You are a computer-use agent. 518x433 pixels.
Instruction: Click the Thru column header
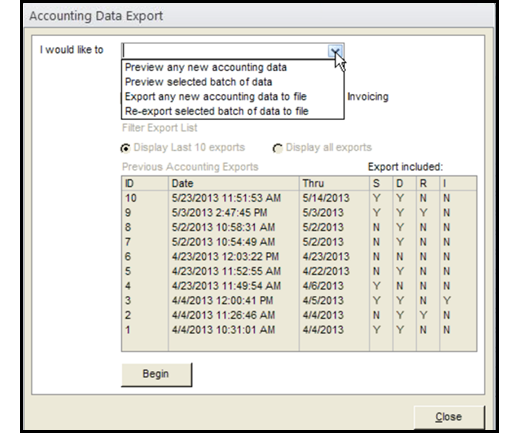(334, 184)
